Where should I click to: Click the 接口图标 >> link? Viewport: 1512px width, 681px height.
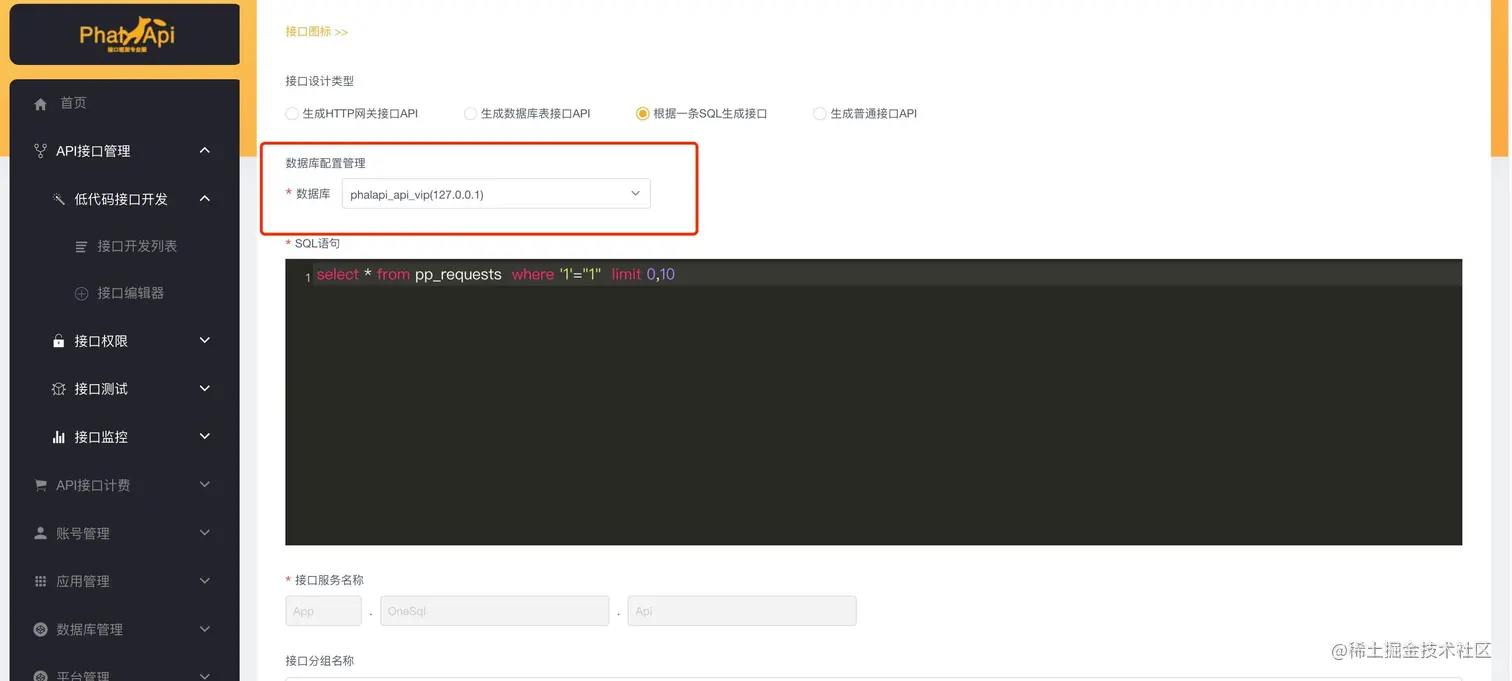tap(316, 32)
